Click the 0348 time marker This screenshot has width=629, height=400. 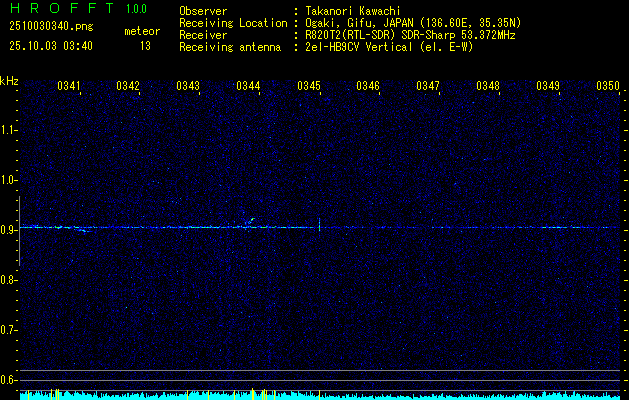pos(488,86)
